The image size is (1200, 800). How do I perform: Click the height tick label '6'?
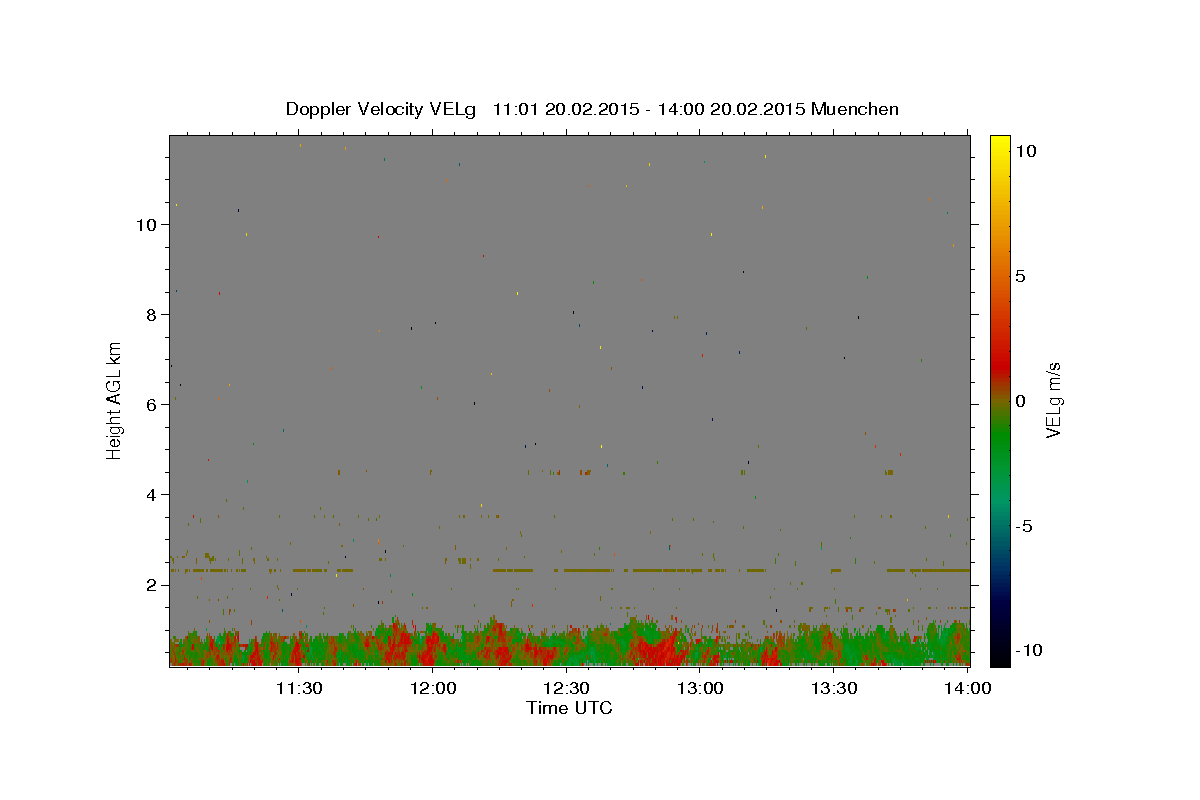[153, 405]
